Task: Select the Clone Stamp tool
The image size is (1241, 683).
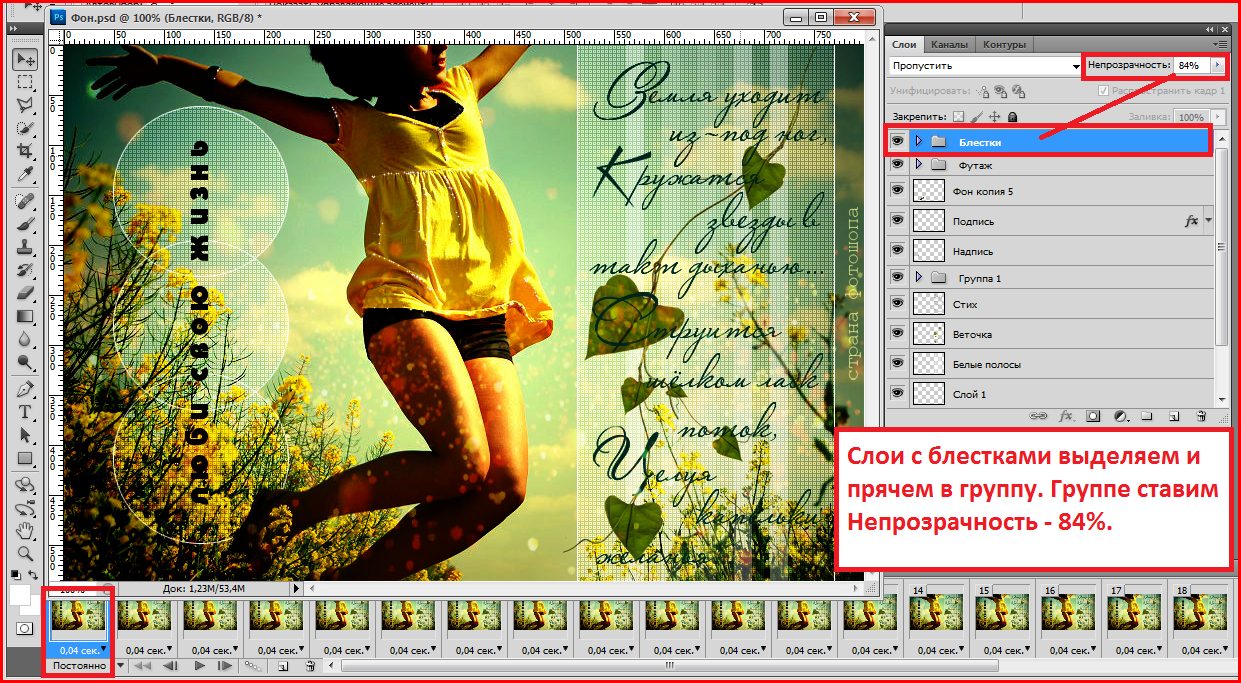Action: click(26, 247)
